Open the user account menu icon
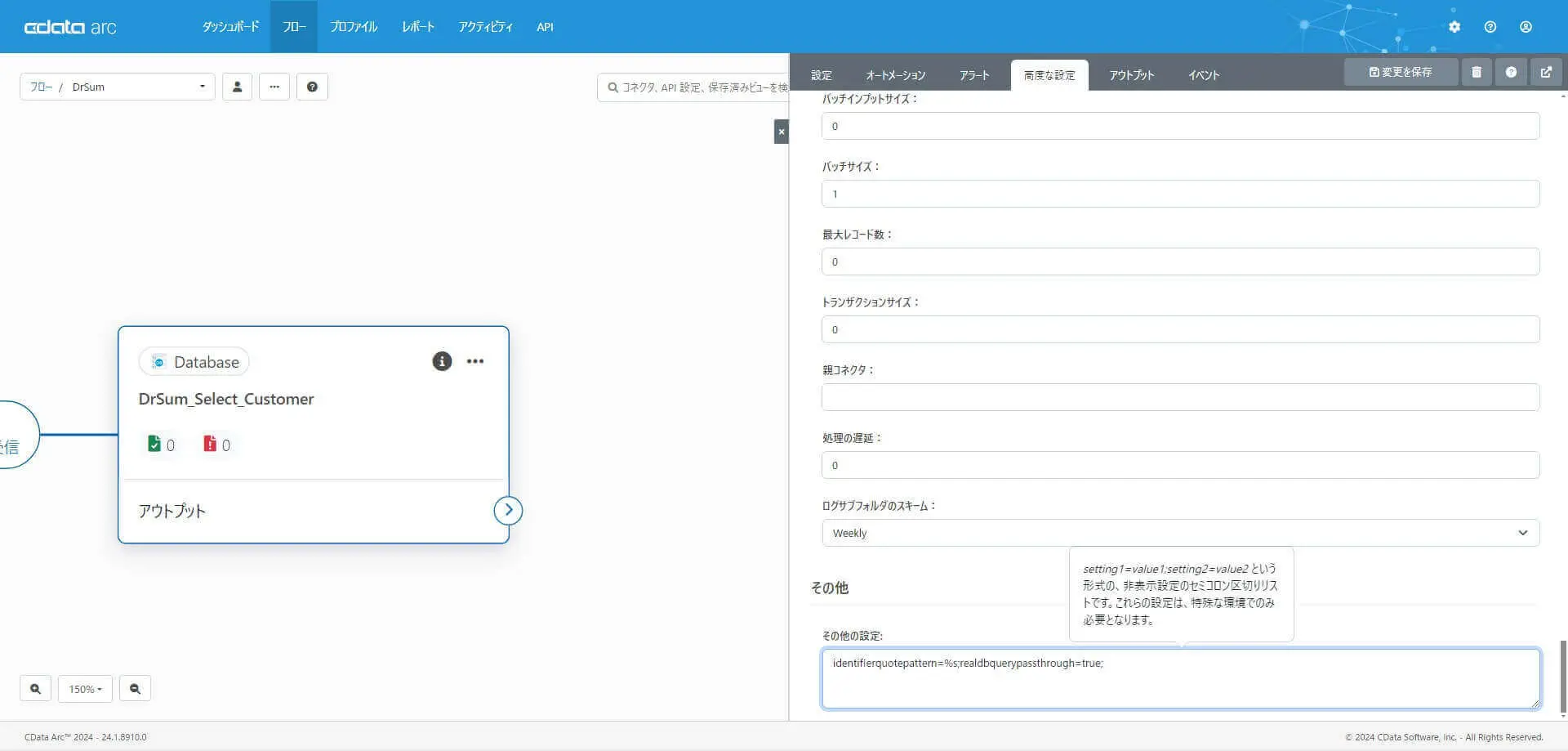Viewport: 1568px width, 751px height. click(1526, 27)
